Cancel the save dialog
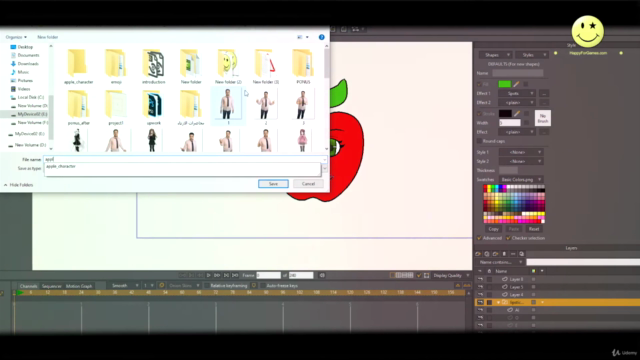Screen dimensions: 640x360 308,184
